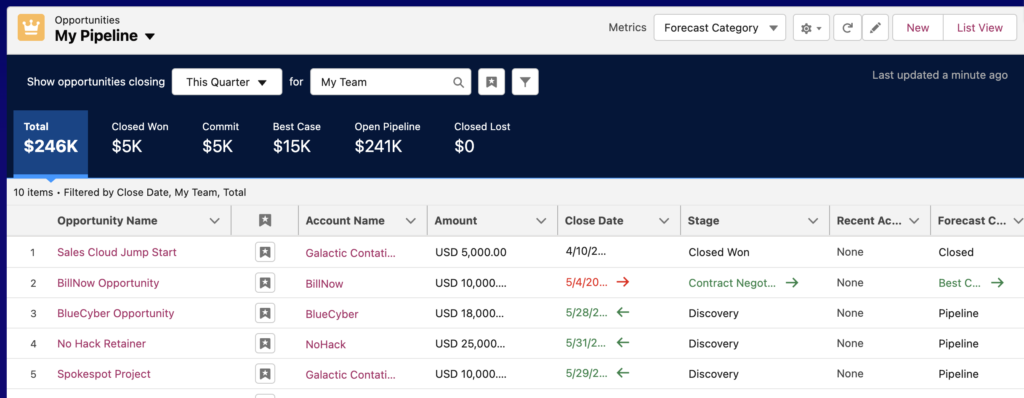
Task: Open Stage column menu chevron
Action: pyautogui.click(x=812, y=221)
